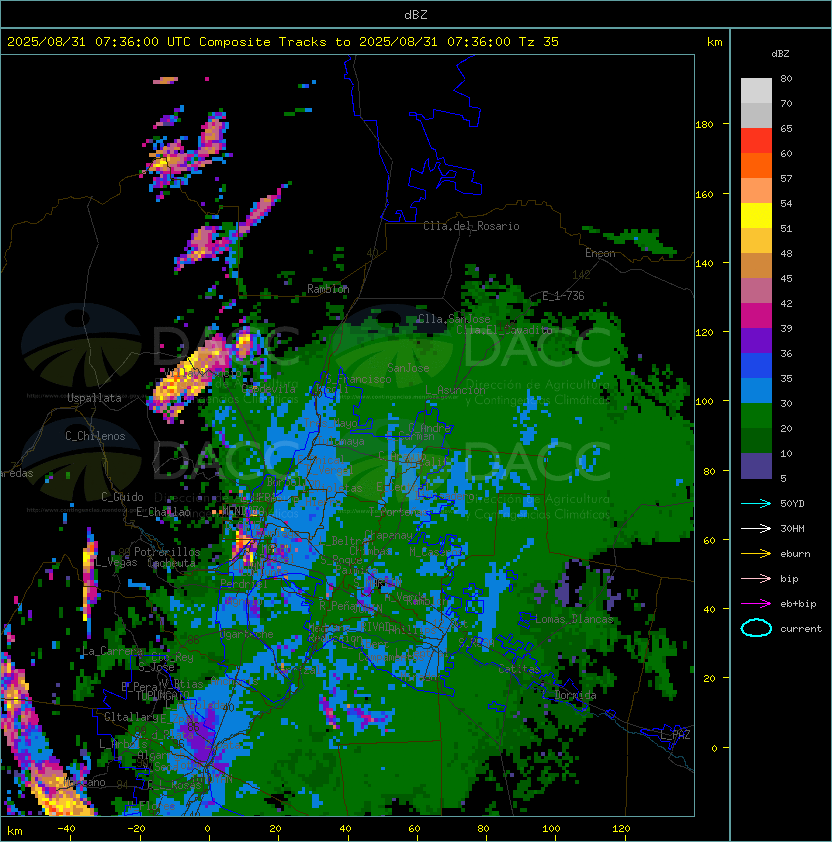Click the 120 km horizontal axis tick
The width and height of the screenshot is (832, 842).
tap(621, 829)
